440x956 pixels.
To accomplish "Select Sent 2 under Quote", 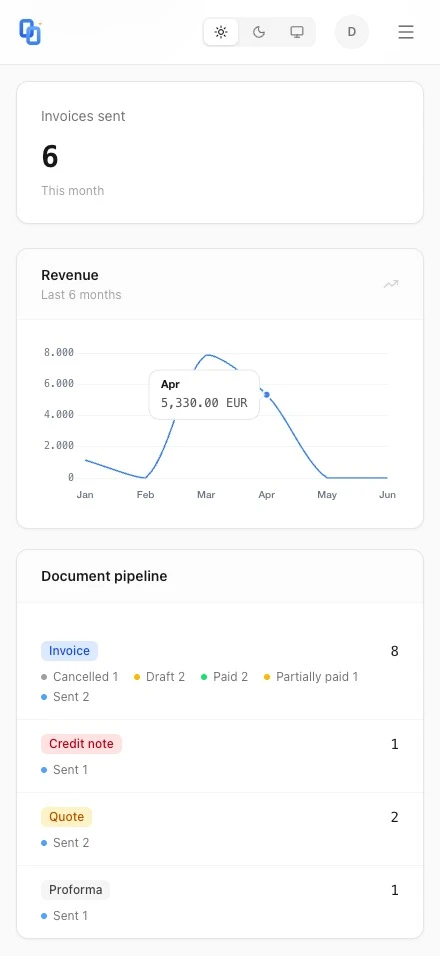I will (65, 843).
